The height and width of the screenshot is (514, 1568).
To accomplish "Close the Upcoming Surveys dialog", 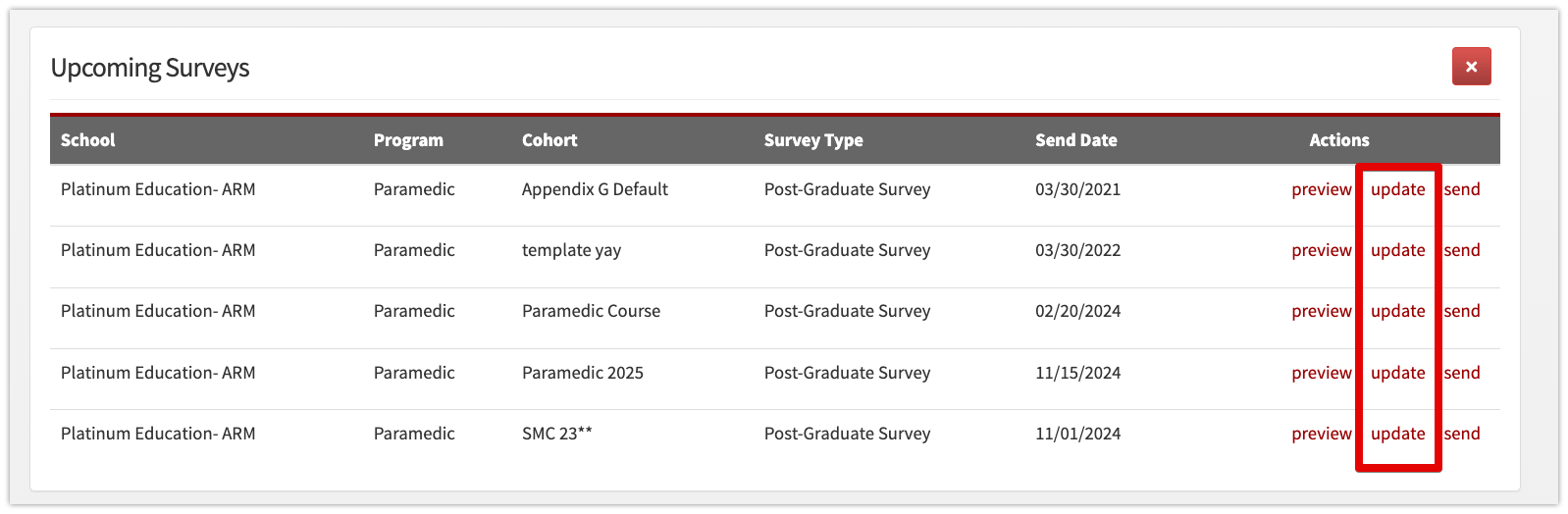I will pos(1471,67).
